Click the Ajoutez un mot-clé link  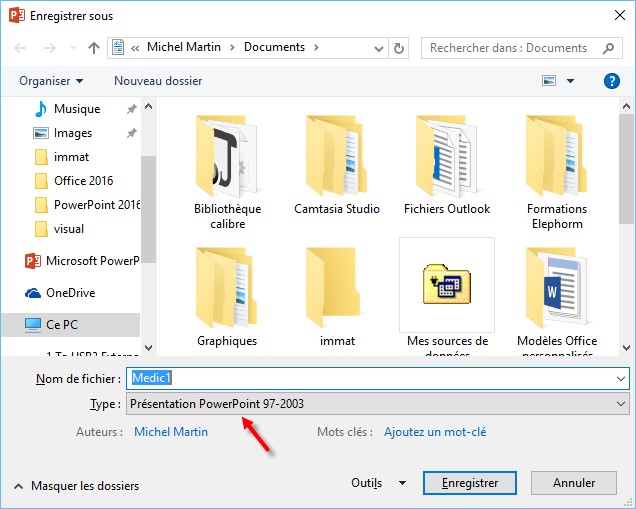(x=435, y=432)
